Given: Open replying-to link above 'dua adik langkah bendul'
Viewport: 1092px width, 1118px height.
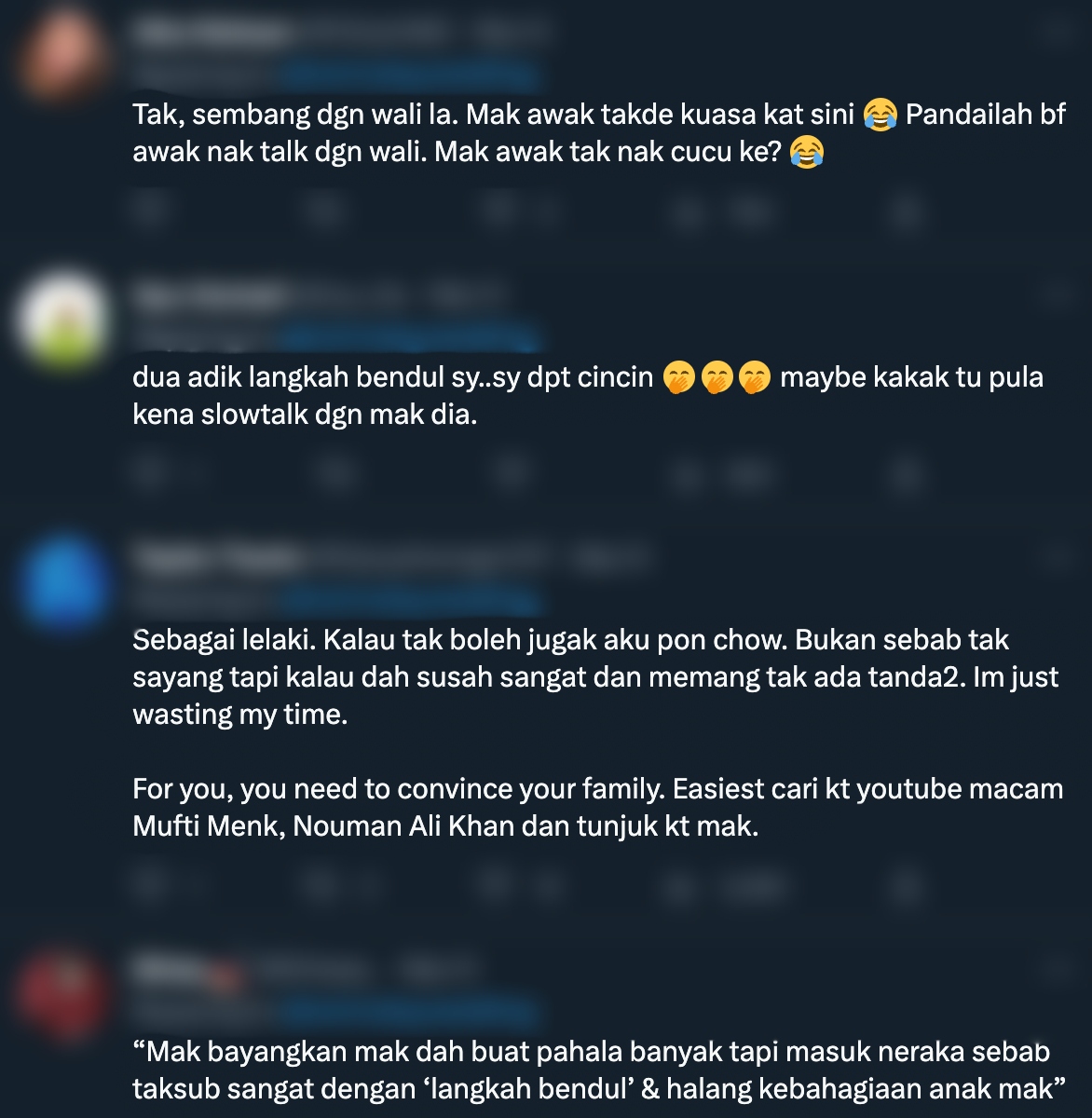Looking at the screenshot, I should tap(408, 337).
